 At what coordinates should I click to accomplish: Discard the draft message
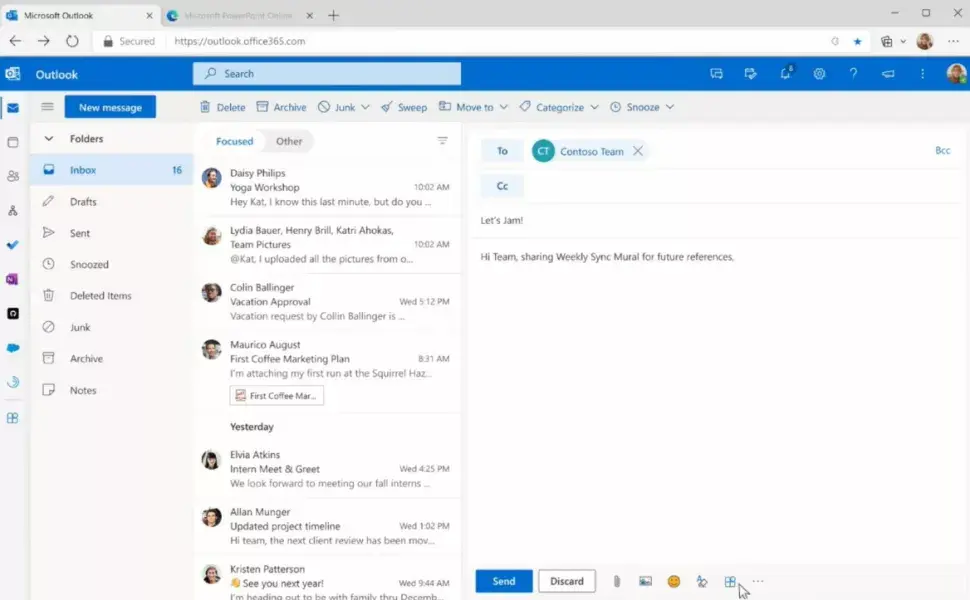(x=567, y=581)
